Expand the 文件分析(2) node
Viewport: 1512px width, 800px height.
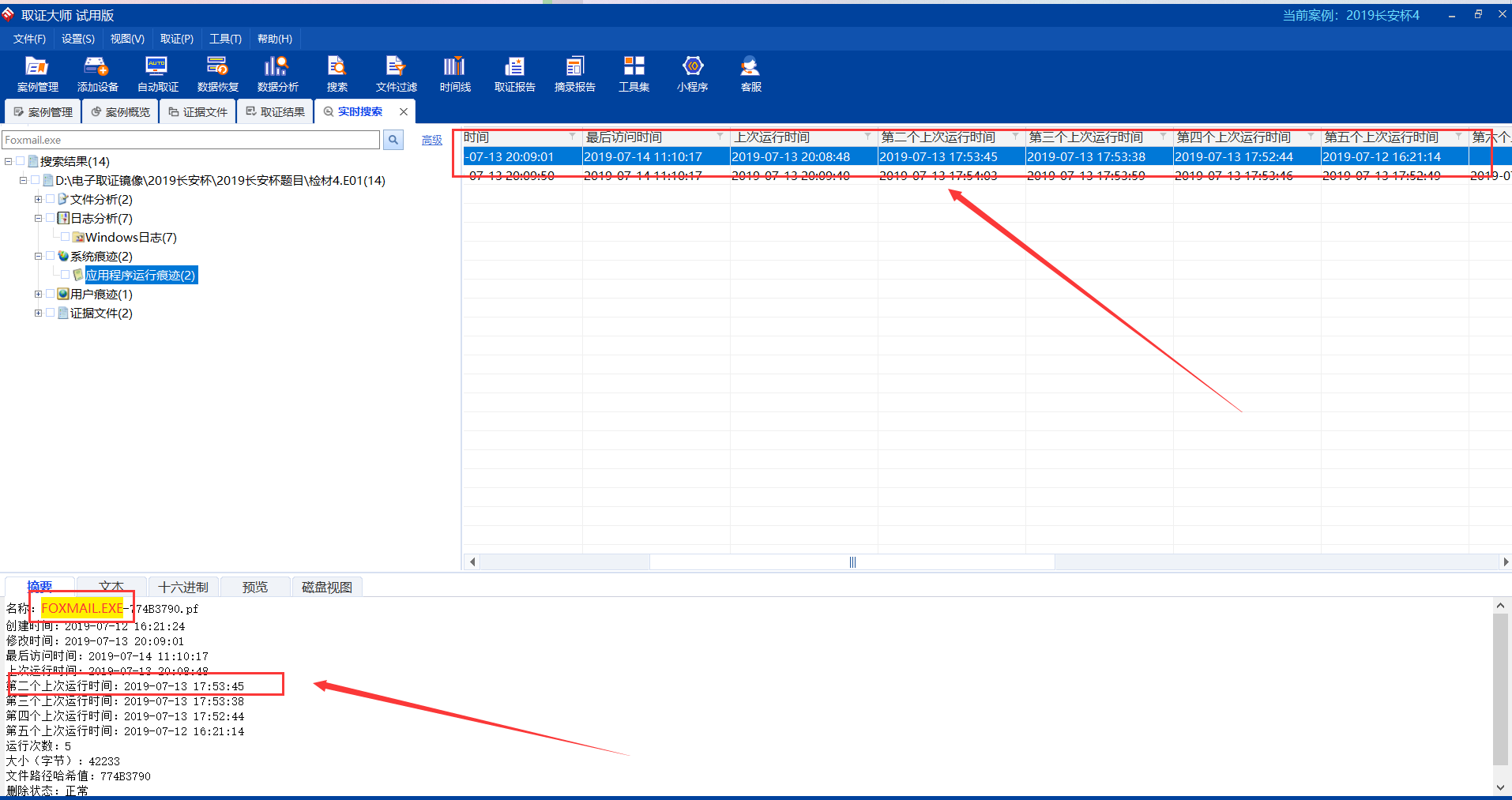coord(38,199)
